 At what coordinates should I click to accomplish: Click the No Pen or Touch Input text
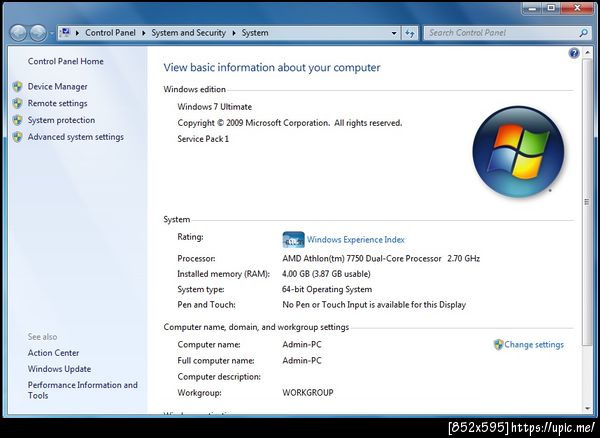[374, 305]
